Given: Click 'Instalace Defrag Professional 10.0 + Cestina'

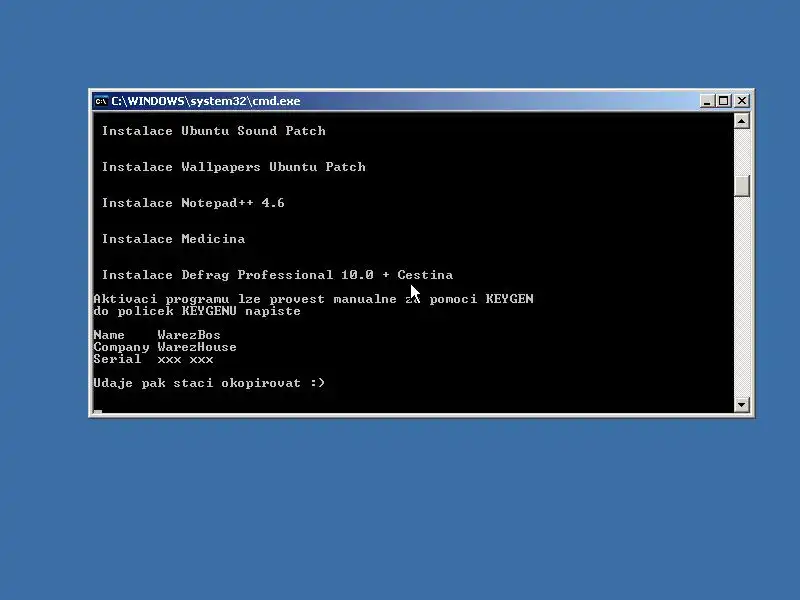Looking at the screenshot, I should [x=278, y=275].
